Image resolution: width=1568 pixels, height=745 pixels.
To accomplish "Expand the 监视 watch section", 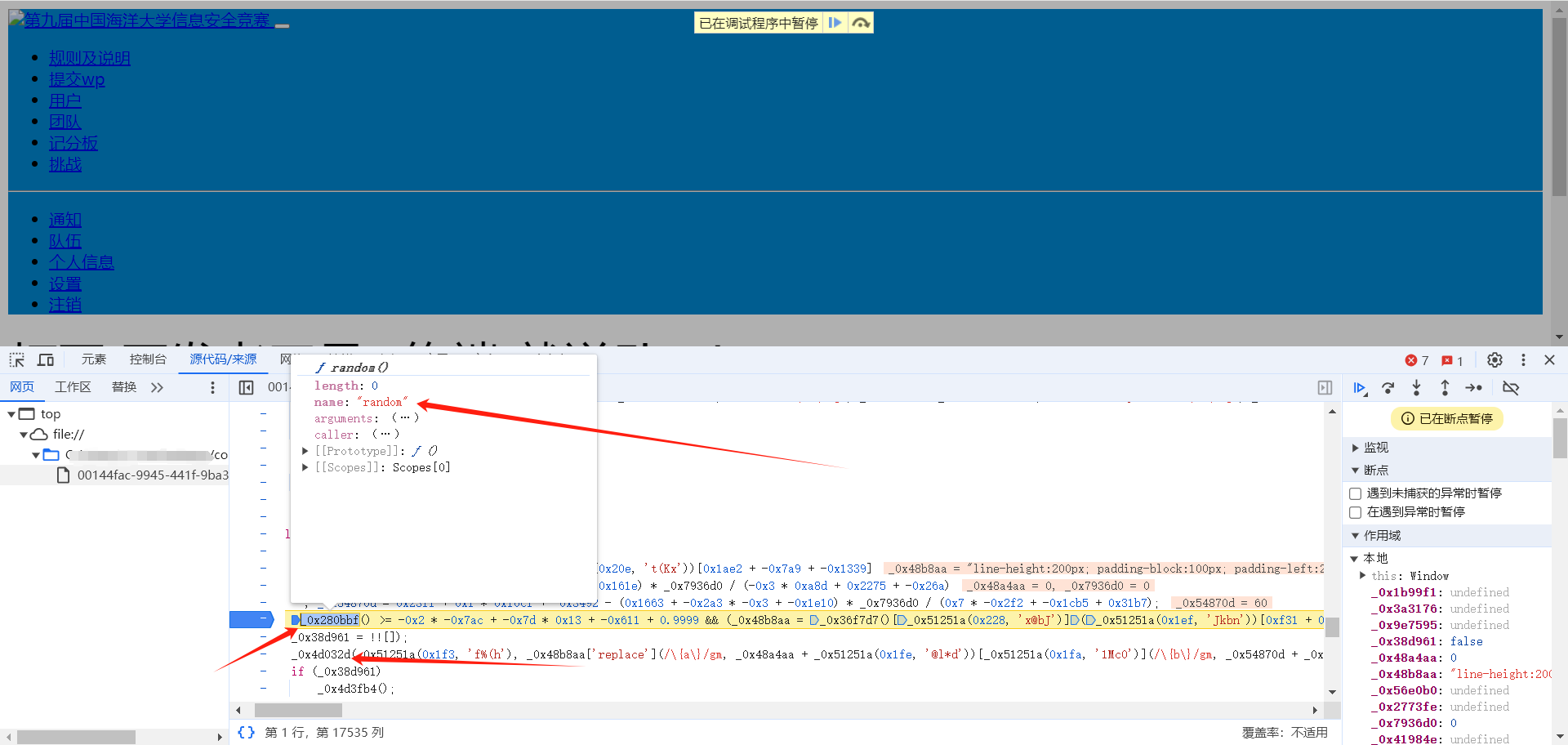I will click(x=1356, y=448).
